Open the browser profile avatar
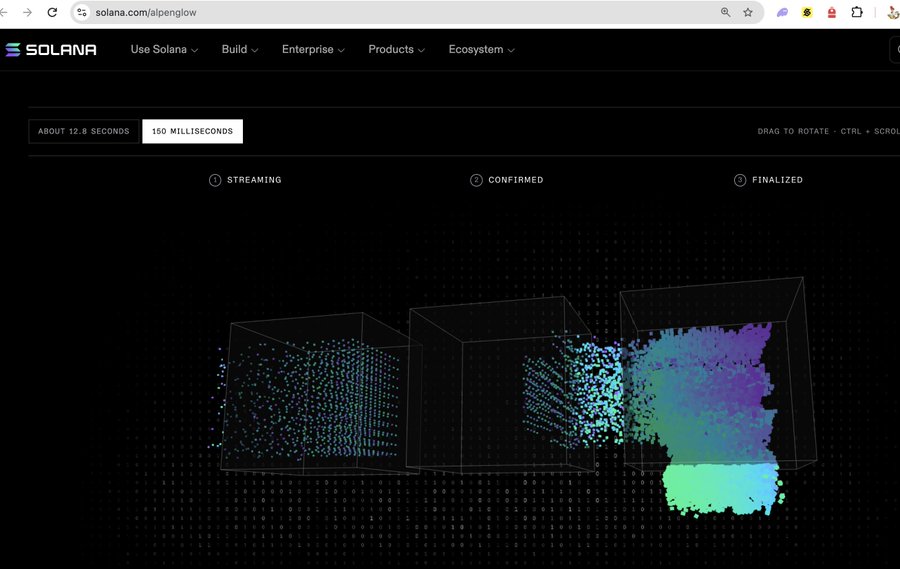This screenshot has width=900, height=569. 894,12
